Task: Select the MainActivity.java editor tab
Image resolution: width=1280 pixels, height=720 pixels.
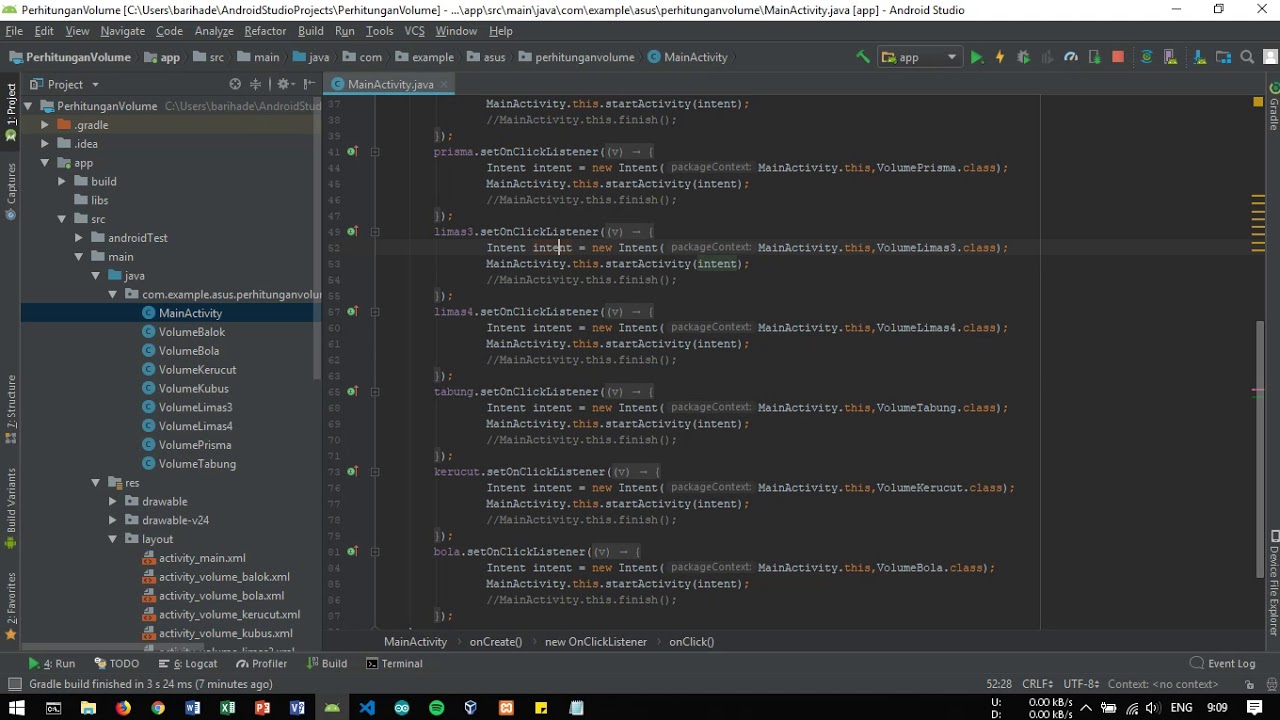Action: pyautogui.click(x=390, y=84)
